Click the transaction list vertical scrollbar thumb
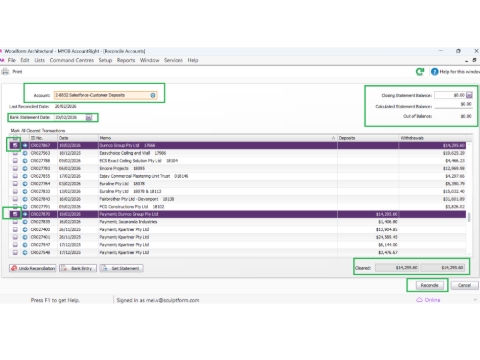This screenshot has height=360, width=480. [x=469, y=217]
